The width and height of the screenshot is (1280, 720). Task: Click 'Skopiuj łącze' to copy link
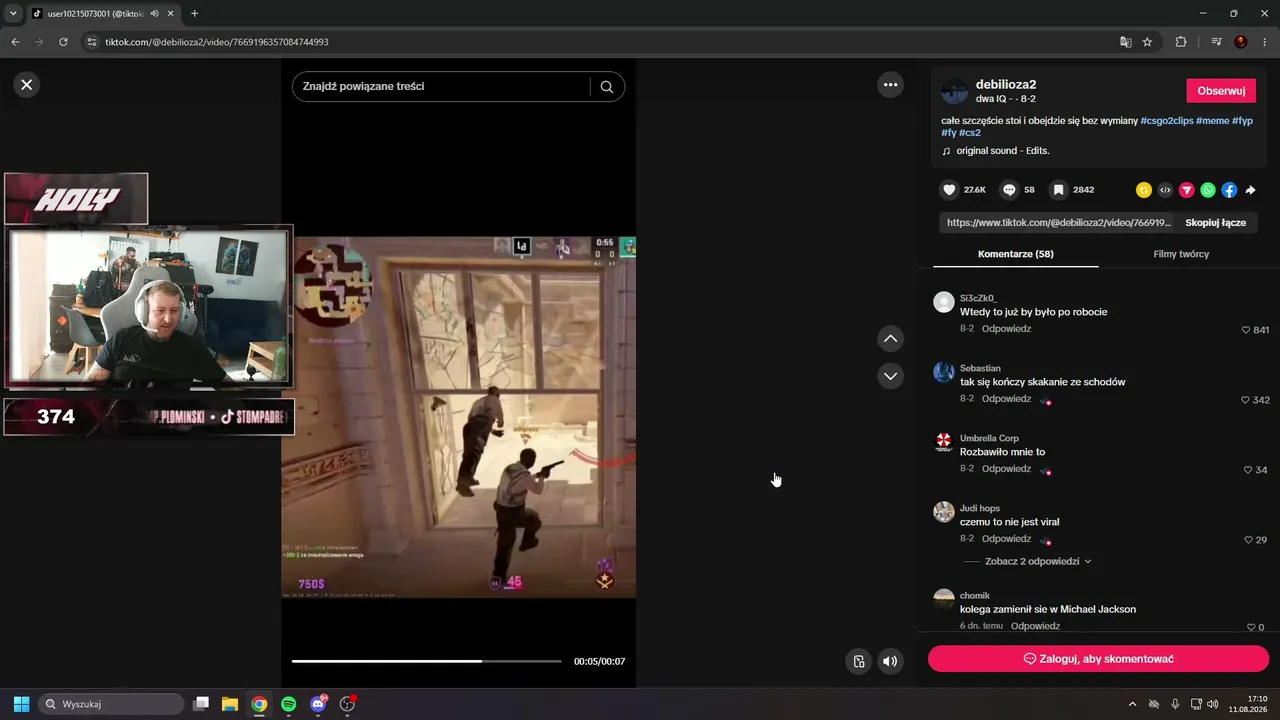[1215, 223]
